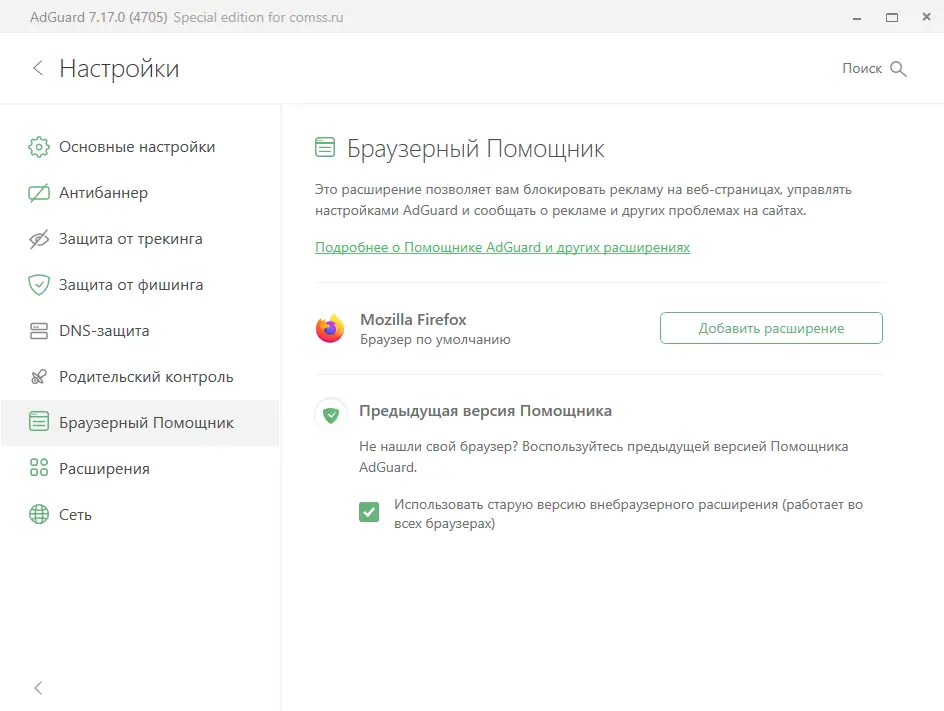944x711 pixels.
Task: Click the back arrow beside the Настройки title
Action: 38,68
